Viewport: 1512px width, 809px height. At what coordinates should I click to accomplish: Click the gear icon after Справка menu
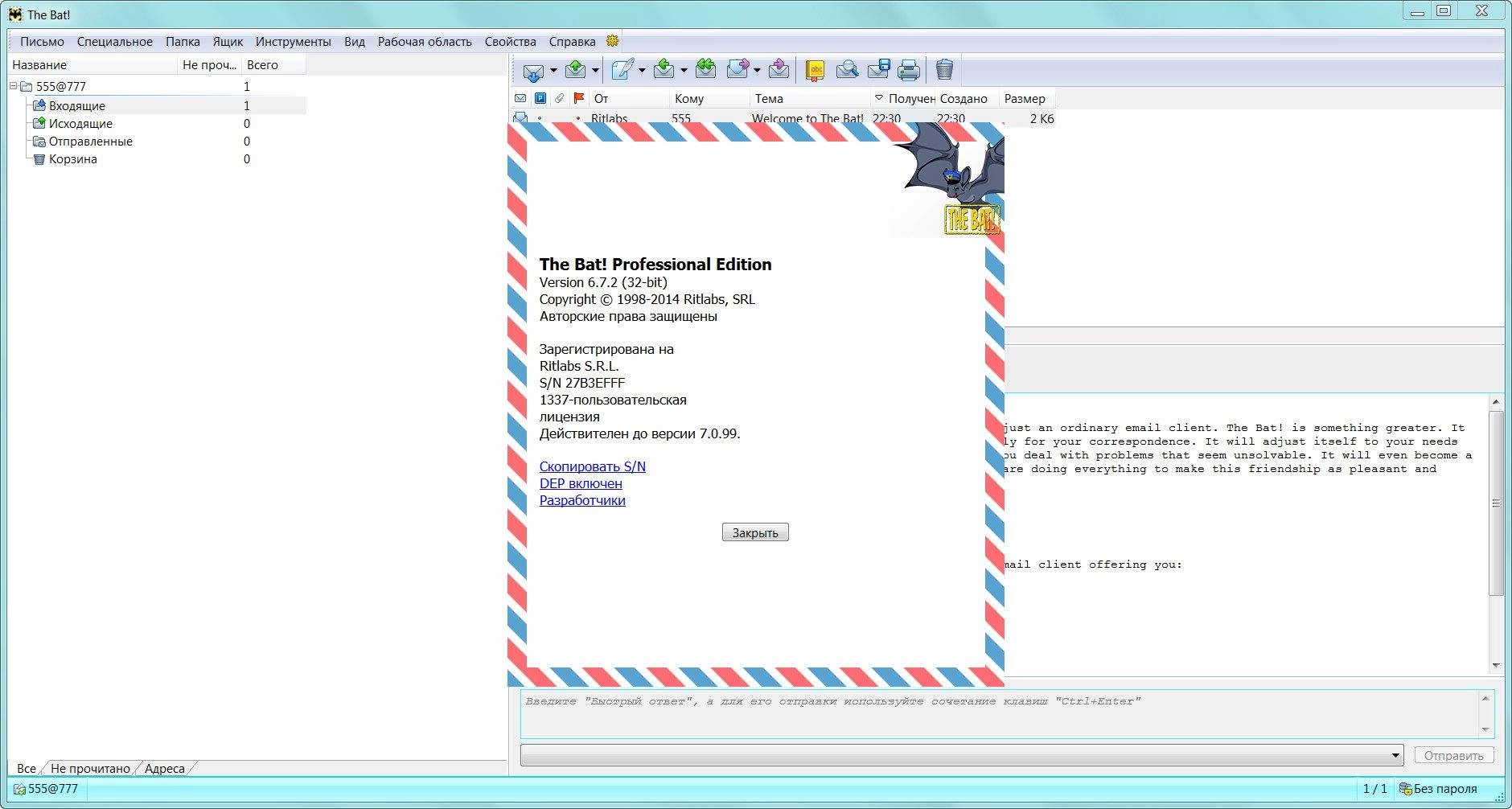point(612,41)
